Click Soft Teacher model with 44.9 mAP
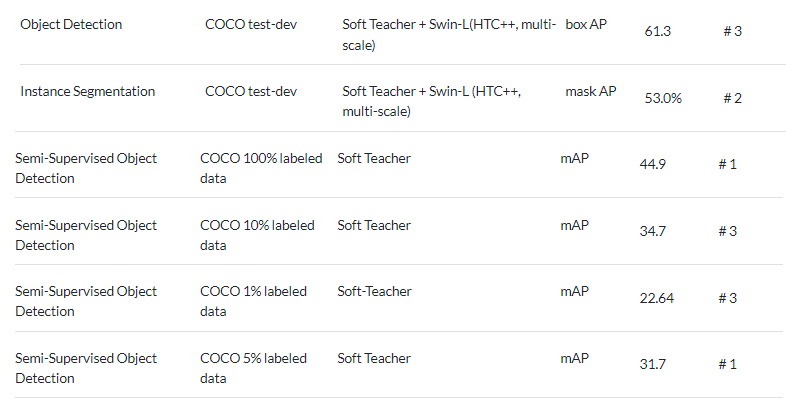The height and width of the screenshot is (411, 786). click(x=374, y=158)
